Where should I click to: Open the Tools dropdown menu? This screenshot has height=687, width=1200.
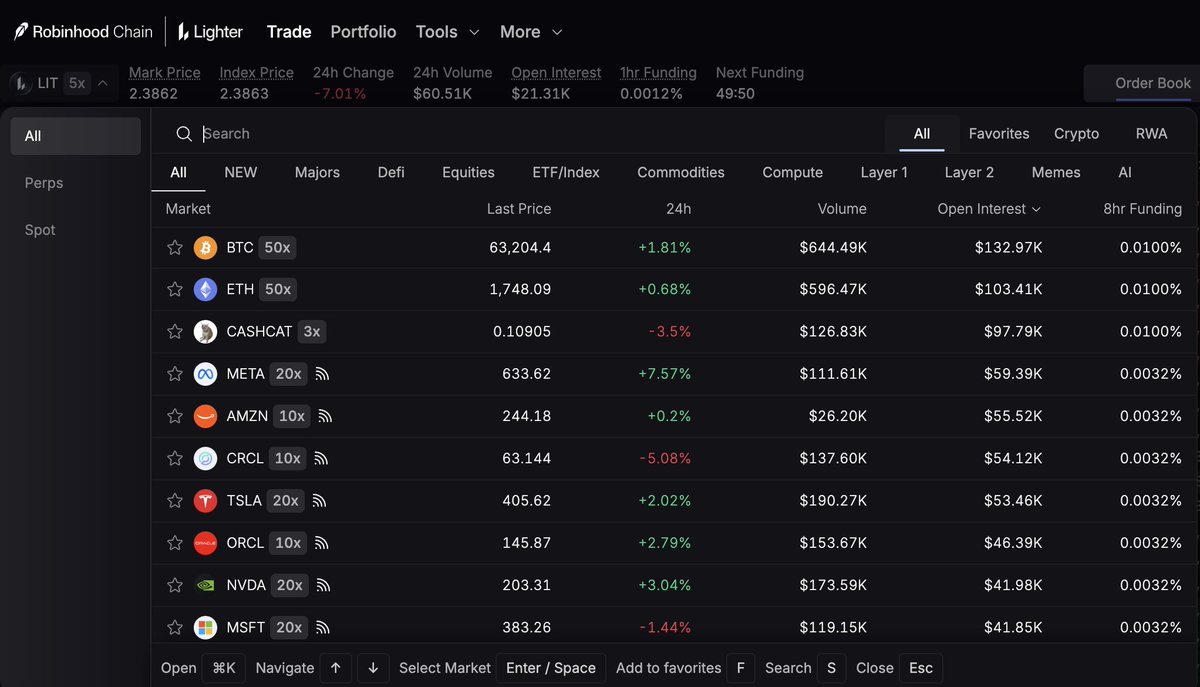tap(448, 32)
